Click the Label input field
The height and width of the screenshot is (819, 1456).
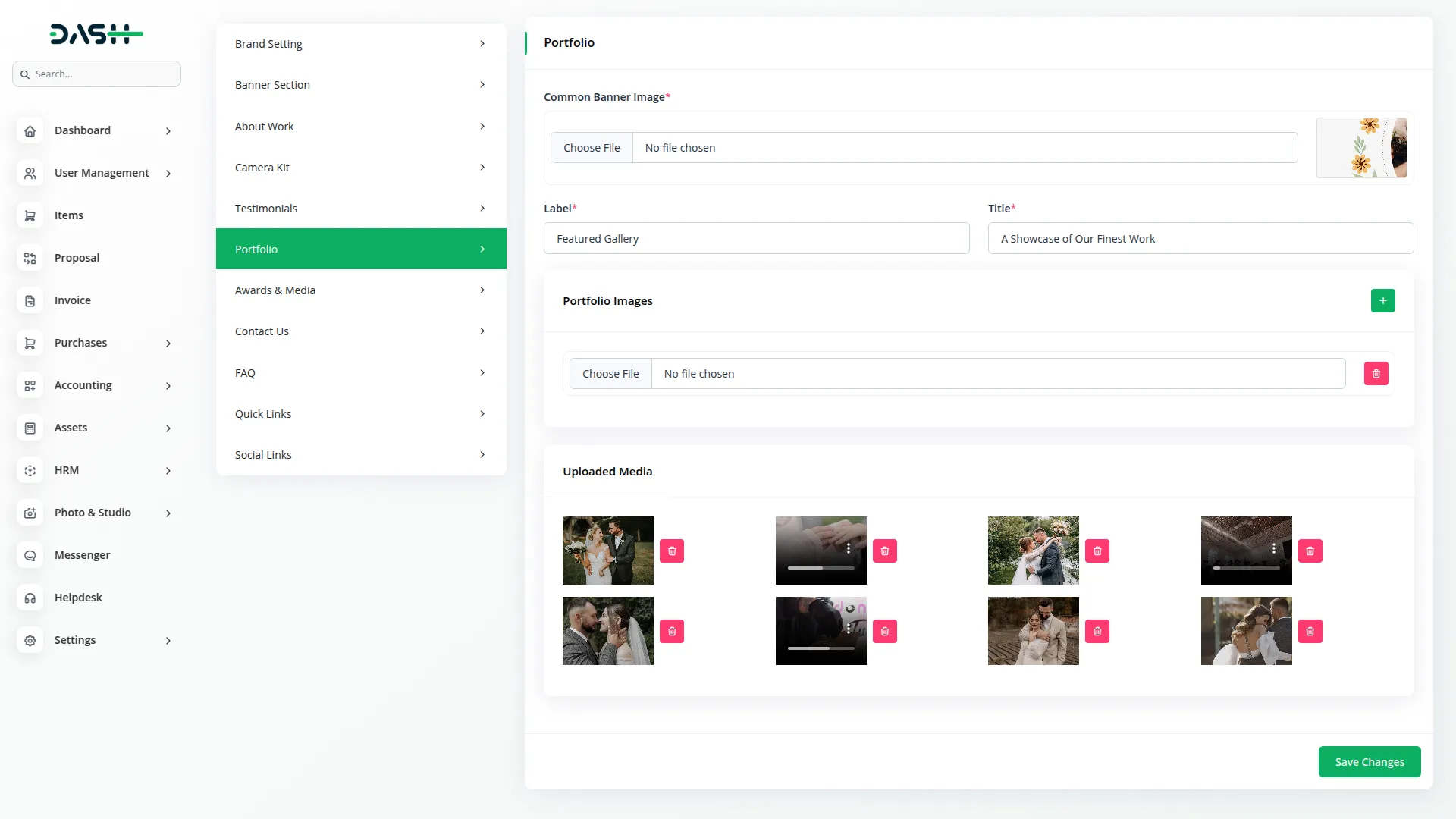coord(756,239)
